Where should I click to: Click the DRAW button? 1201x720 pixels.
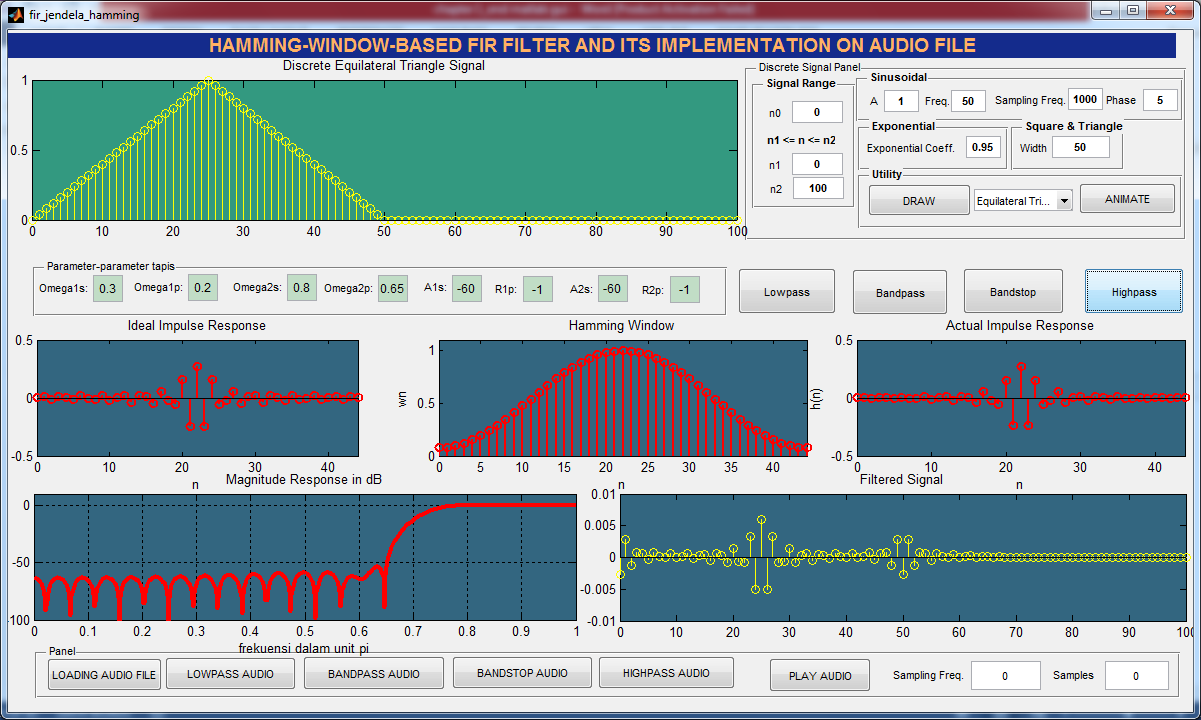point(917,199)
